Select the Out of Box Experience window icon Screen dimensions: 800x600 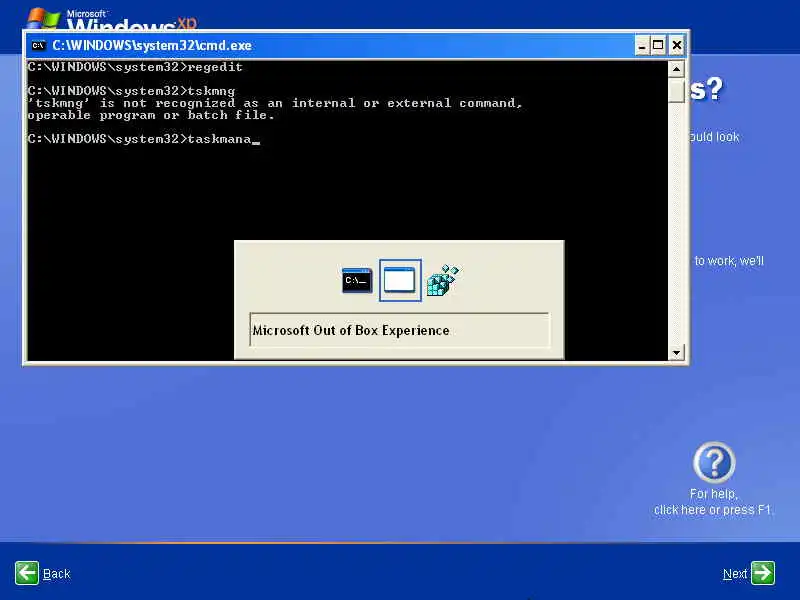399,280
